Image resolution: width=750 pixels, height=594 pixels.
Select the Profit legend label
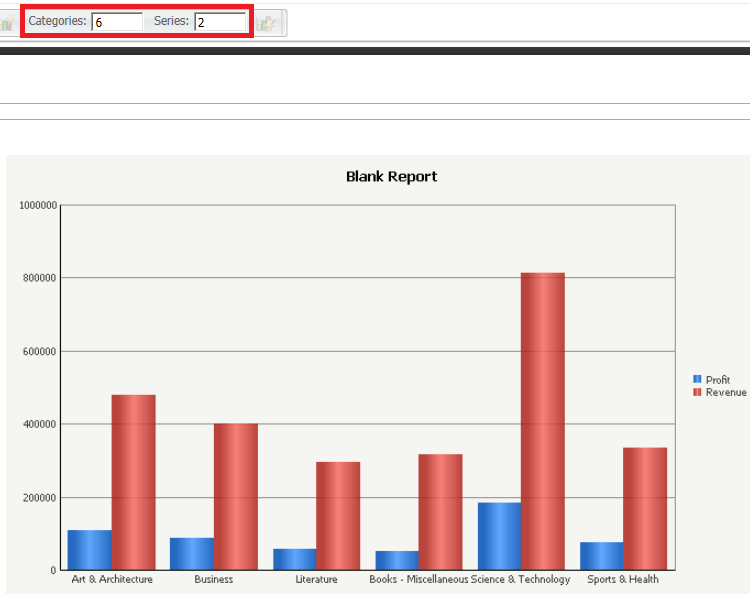tap(717, 380)
